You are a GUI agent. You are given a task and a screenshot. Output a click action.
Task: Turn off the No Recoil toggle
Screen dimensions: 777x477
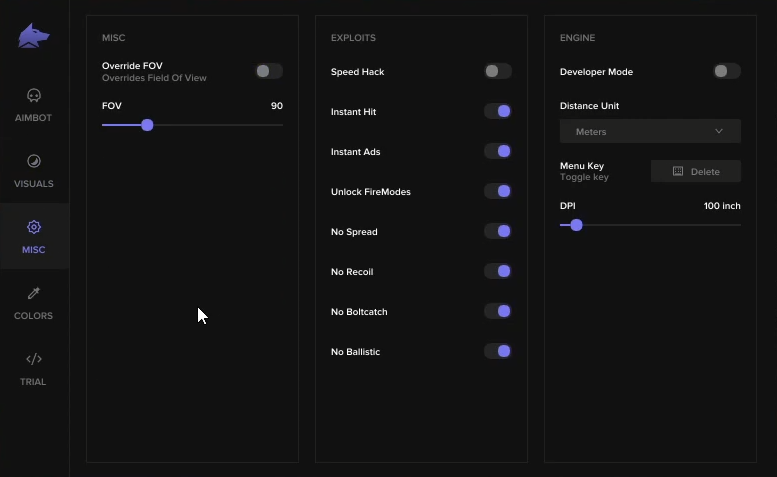[497, 271]
